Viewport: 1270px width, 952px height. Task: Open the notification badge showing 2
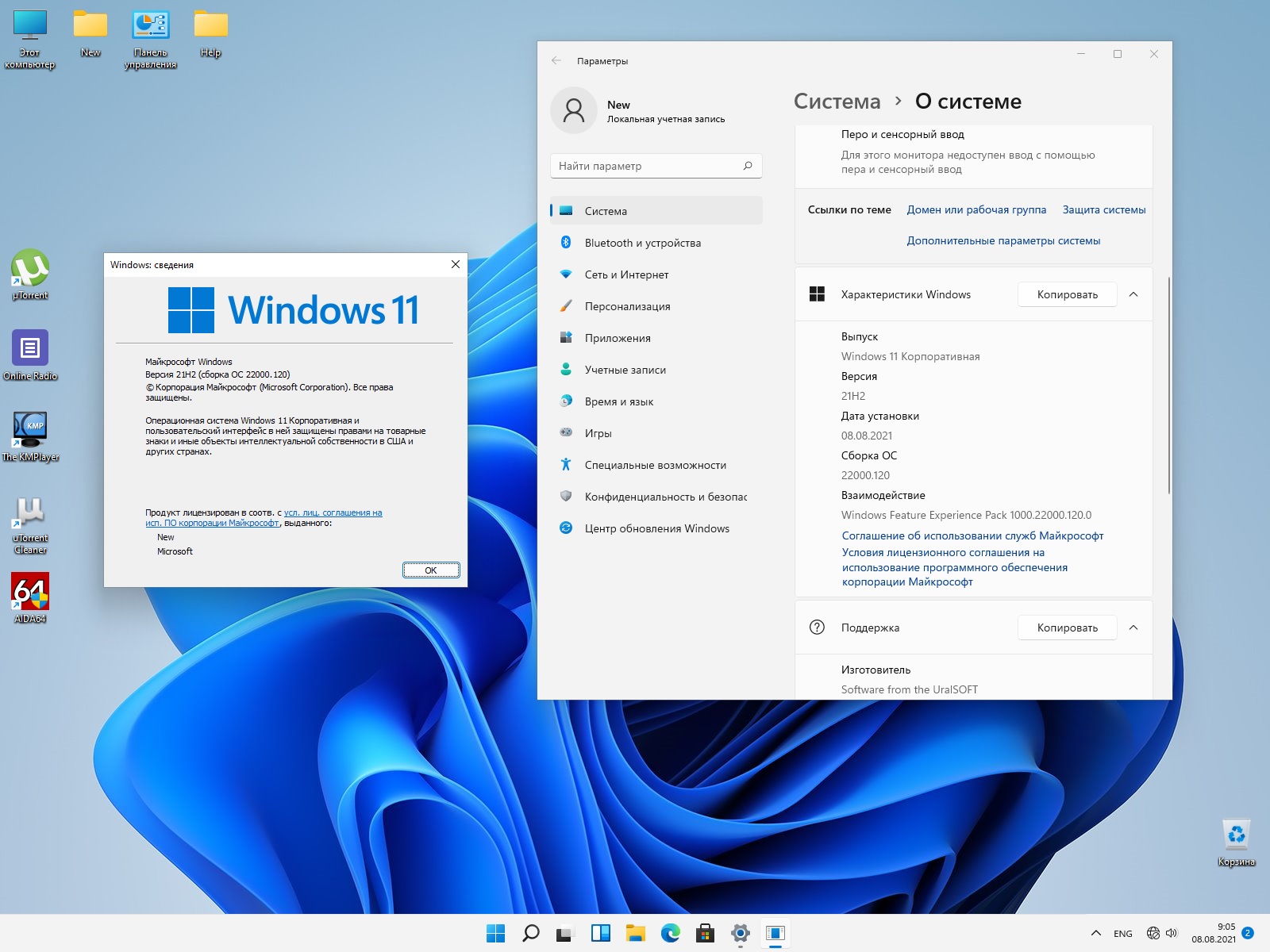(1248, 933)
